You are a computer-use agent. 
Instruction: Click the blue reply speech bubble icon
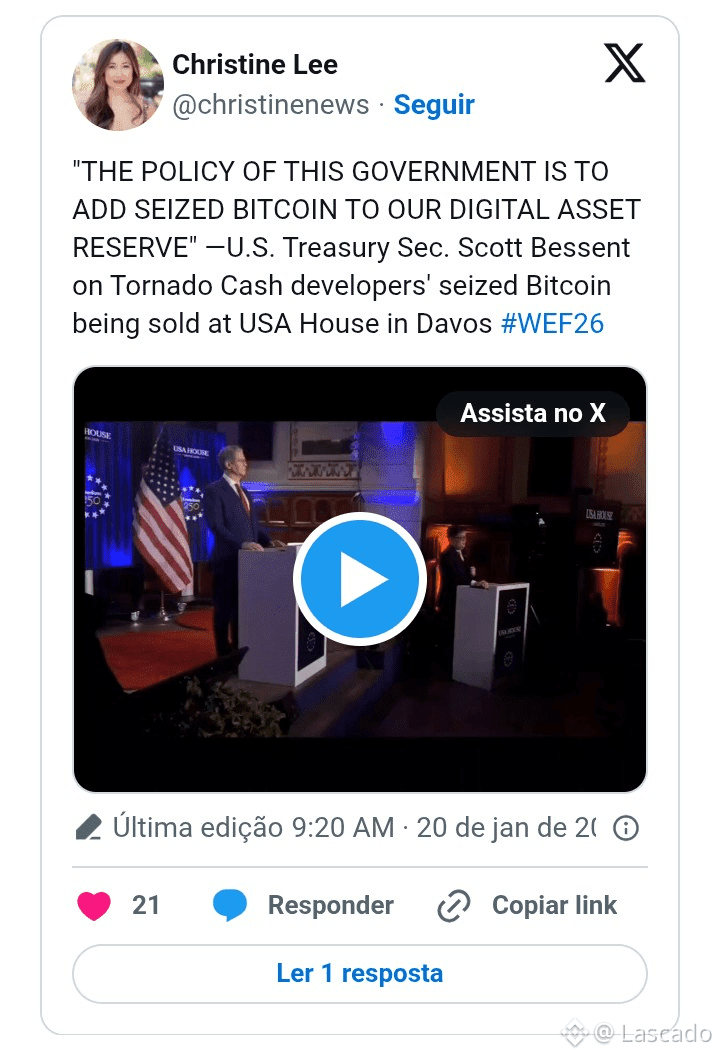tap(229, 906)
